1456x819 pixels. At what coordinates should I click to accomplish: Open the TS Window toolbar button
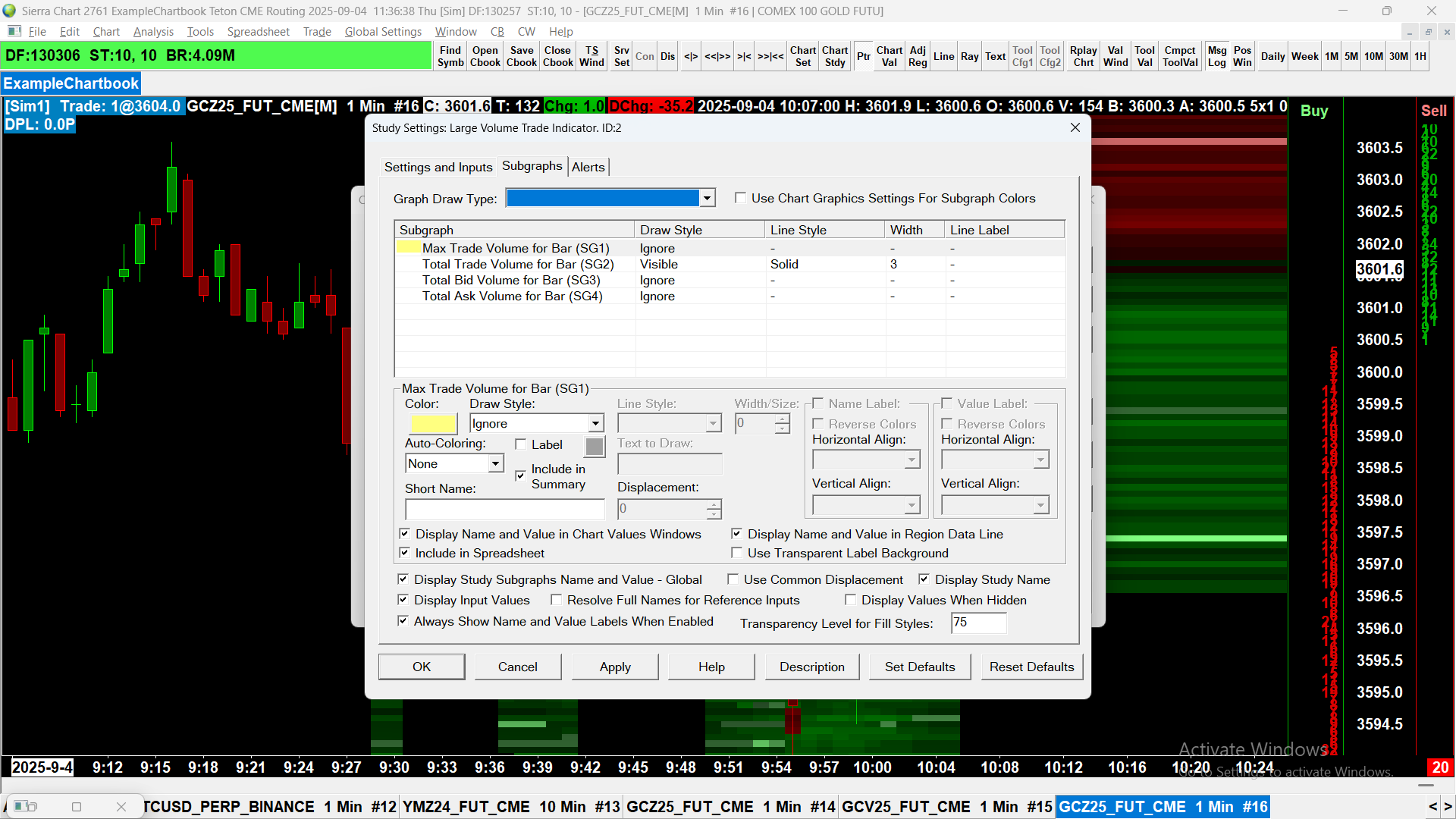pos(591,56)
